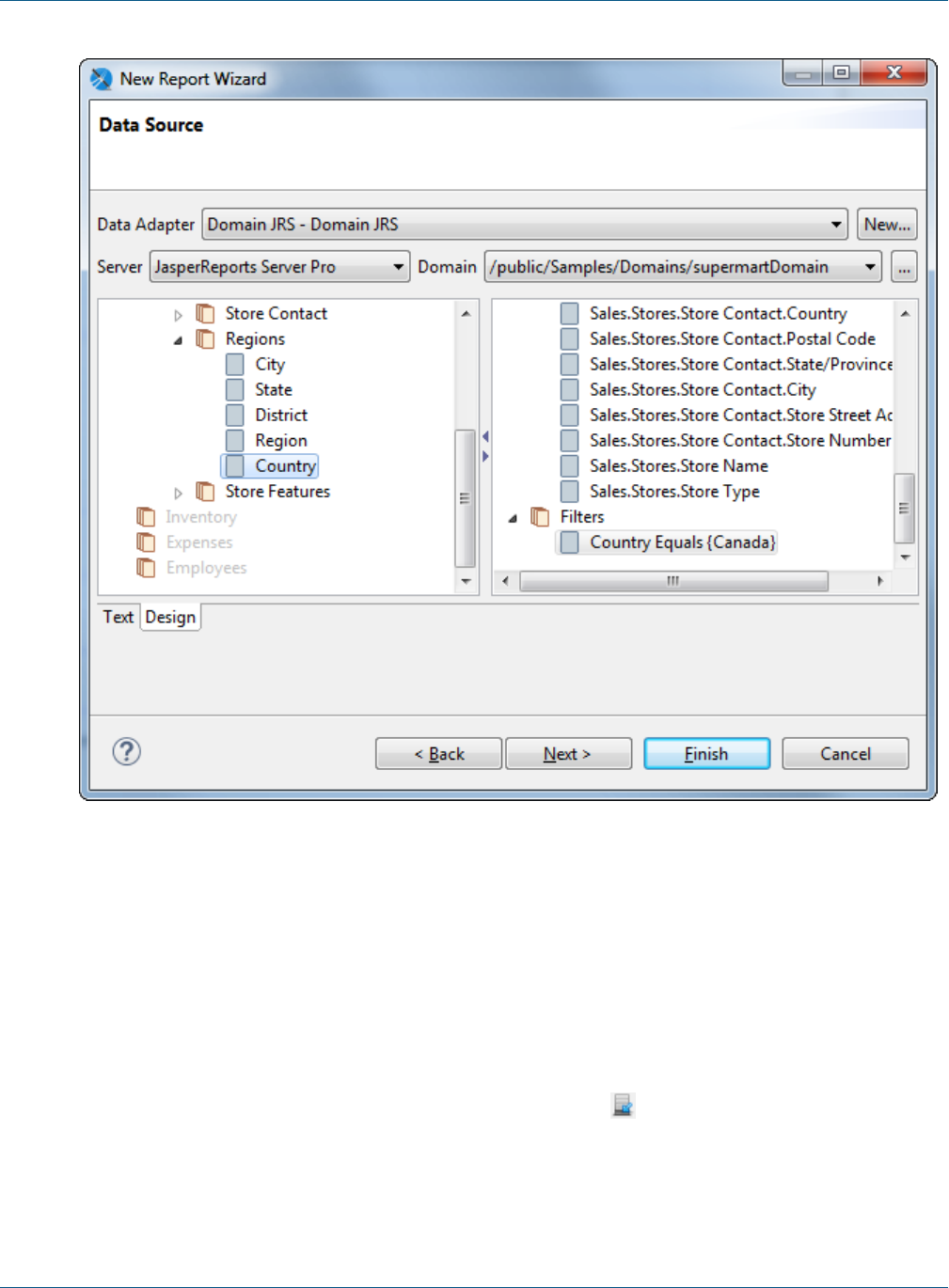Image resolution: width=949 pixels, height=1288 pixels.
Task: Click the Expenses folder icon
Action: [x=146, y=542]
